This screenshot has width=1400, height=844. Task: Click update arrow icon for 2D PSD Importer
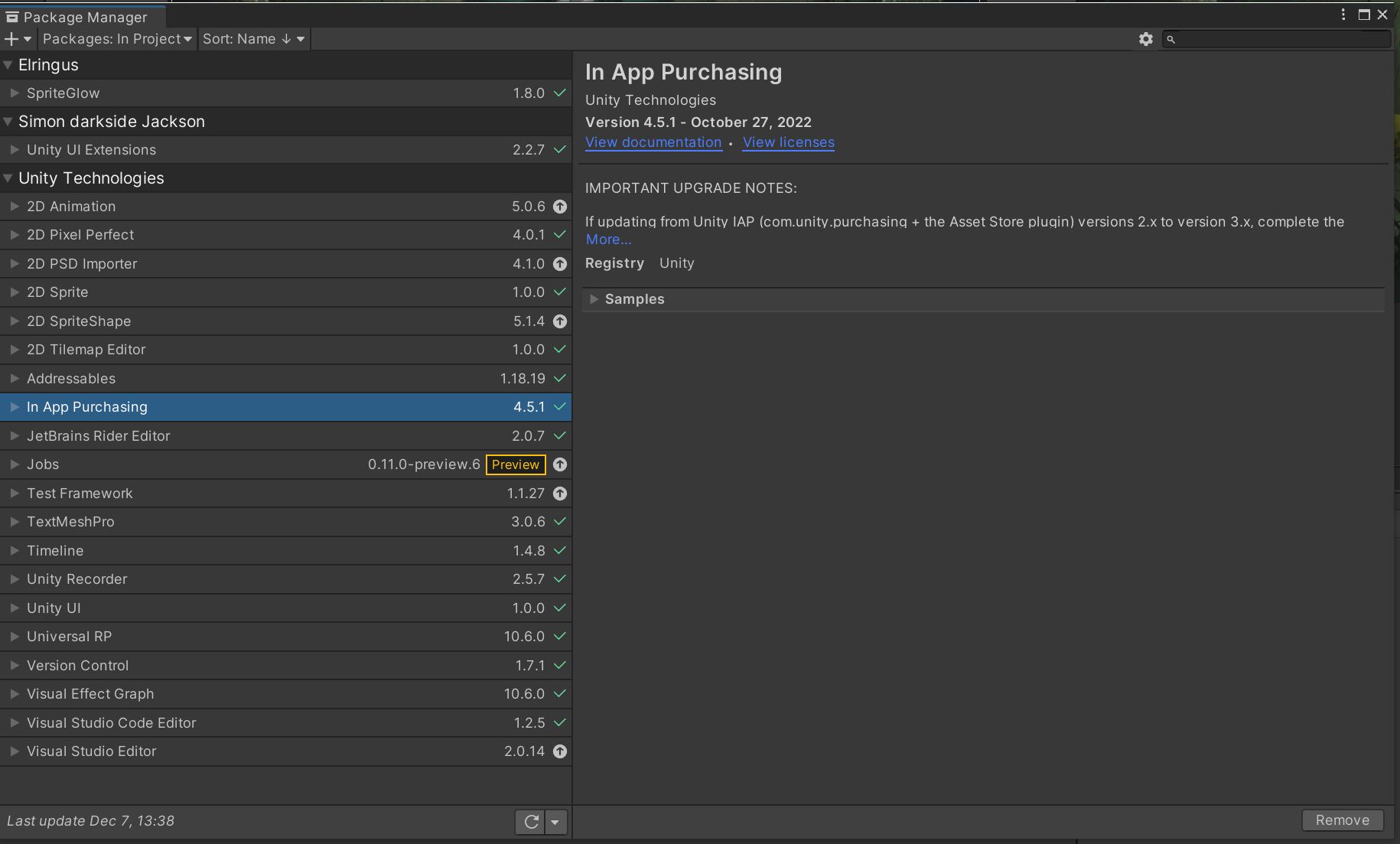point(560,264)
